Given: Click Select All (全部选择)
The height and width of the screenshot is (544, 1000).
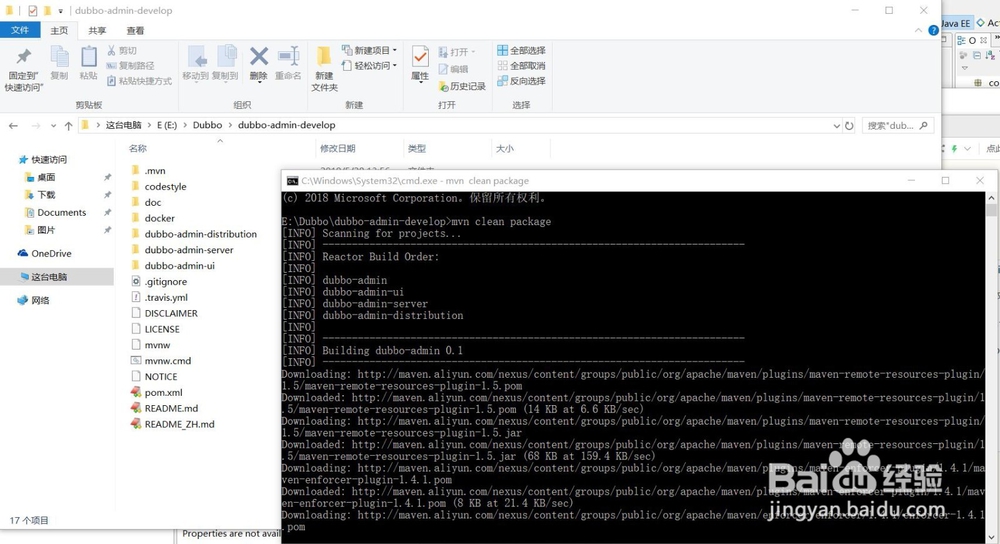Looking at the screenshot, I should coord(522,50).
